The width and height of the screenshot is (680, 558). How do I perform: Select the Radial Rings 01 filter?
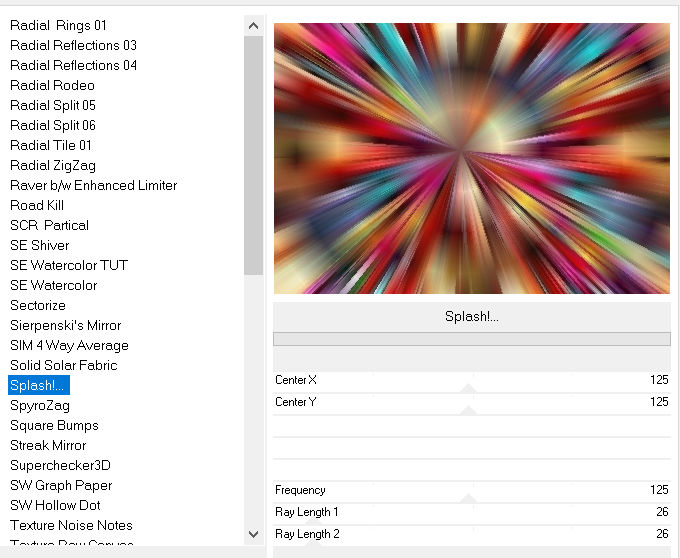tap(58, 25)
